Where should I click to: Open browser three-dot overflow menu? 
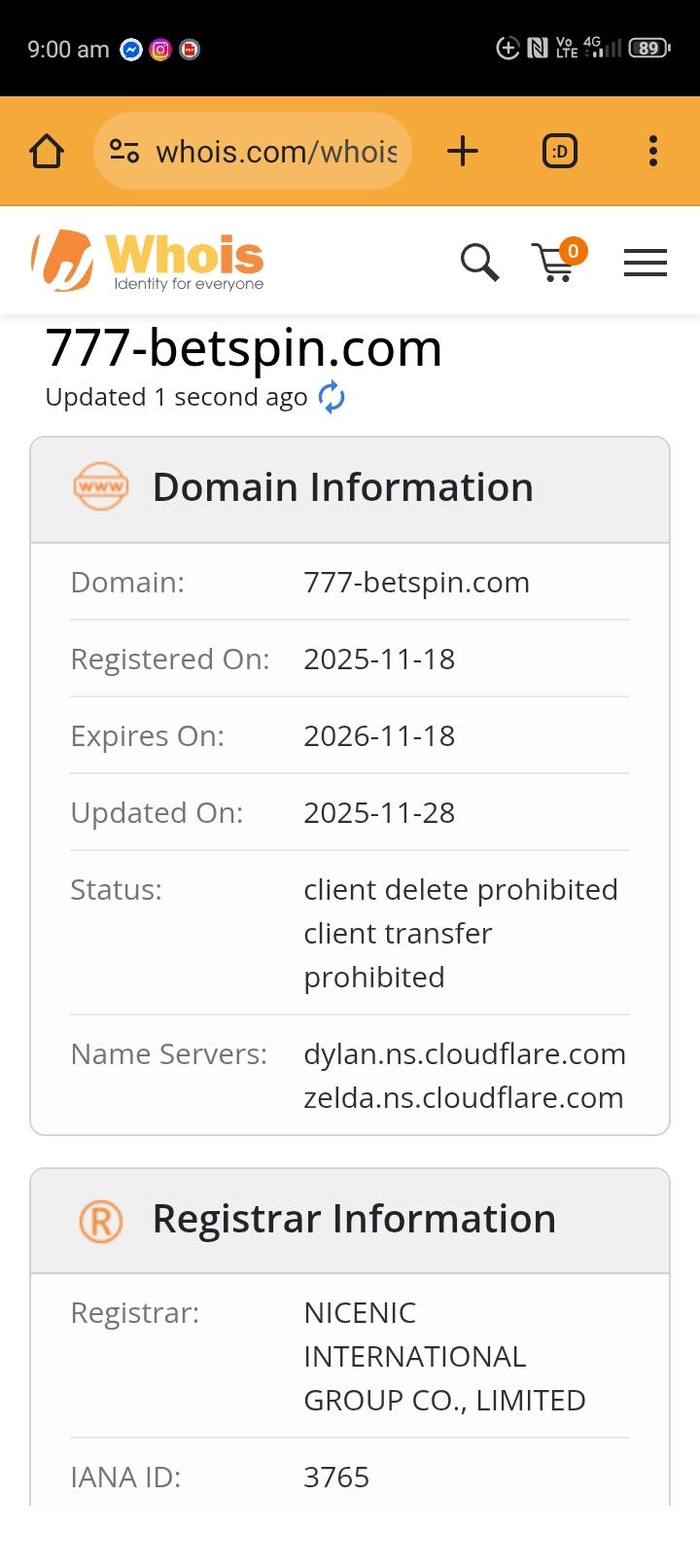pyautogui.click(x=652, y=151)
